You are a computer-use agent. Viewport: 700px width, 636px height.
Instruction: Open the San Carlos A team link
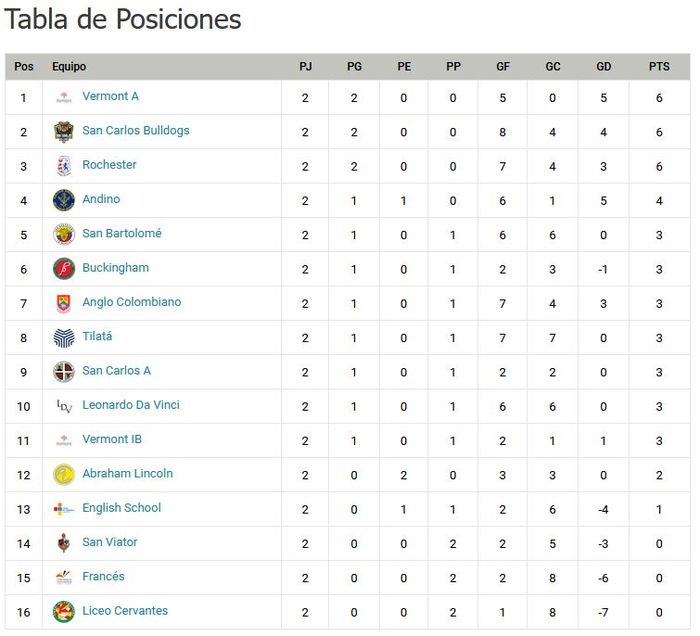tap(116, 371)
